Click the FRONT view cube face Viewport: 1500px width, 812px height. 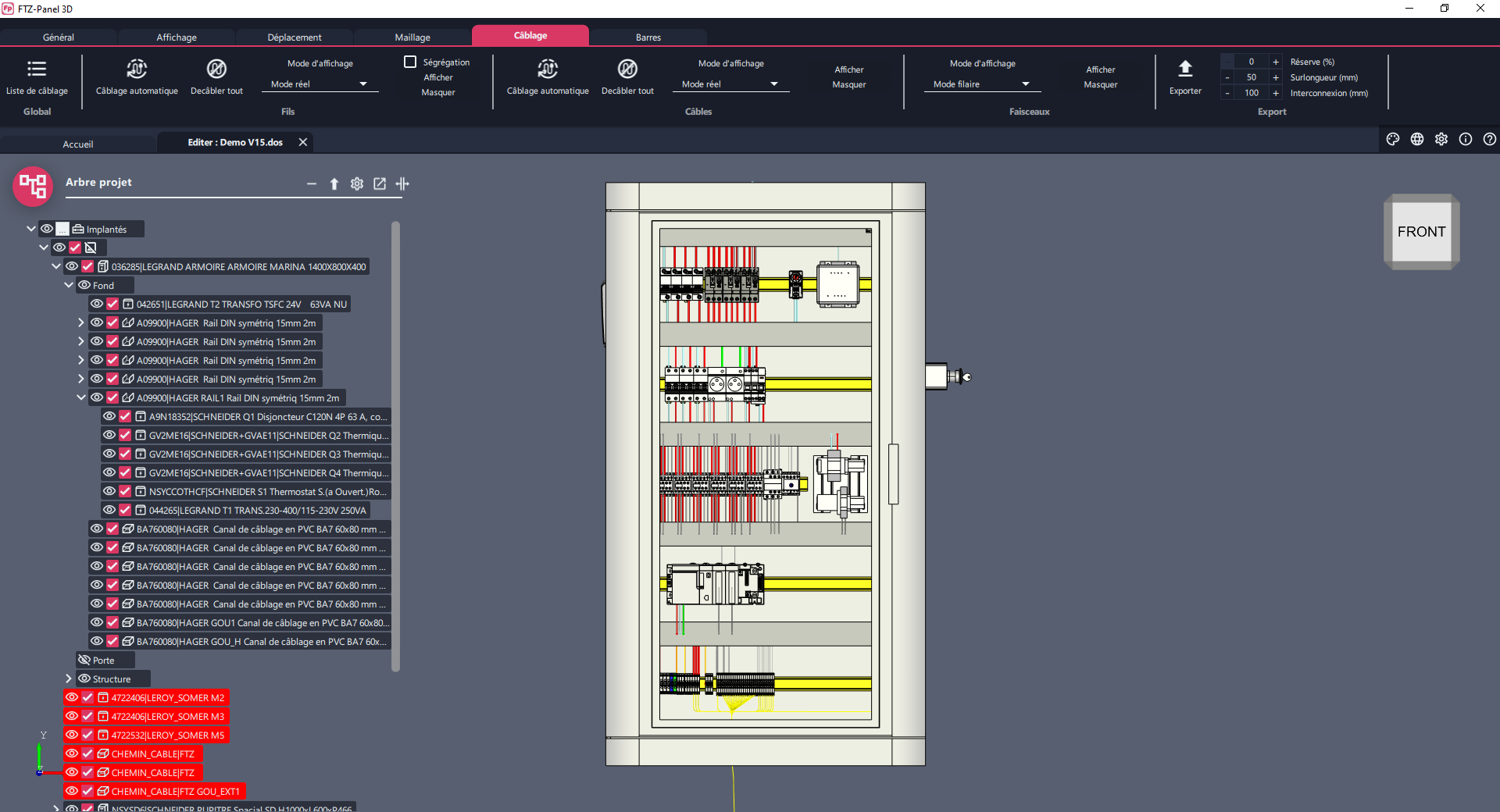pyautogui.click(x=1420, y=232)
